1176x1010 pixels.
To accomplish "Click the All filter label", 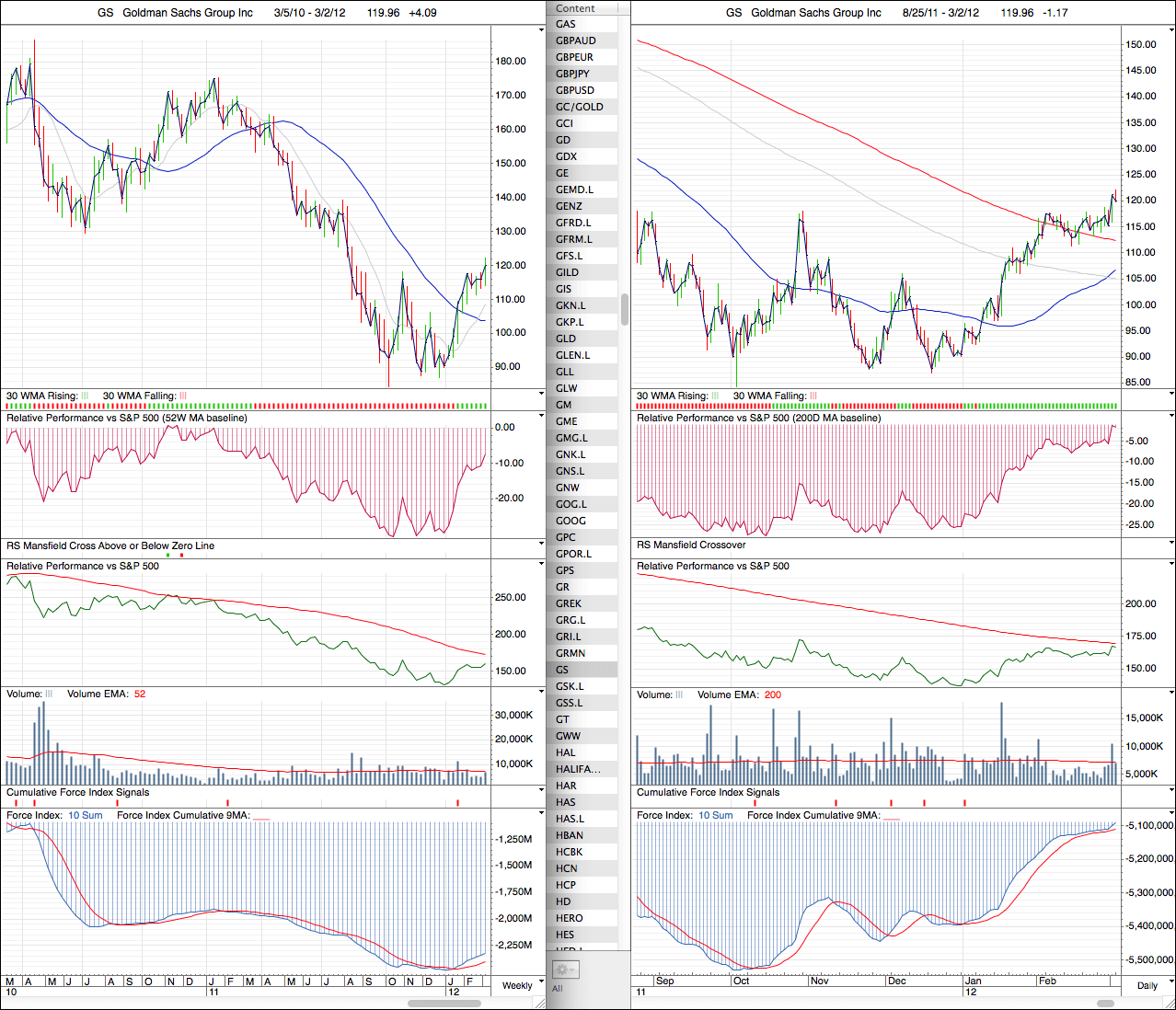I will point(557,988).
